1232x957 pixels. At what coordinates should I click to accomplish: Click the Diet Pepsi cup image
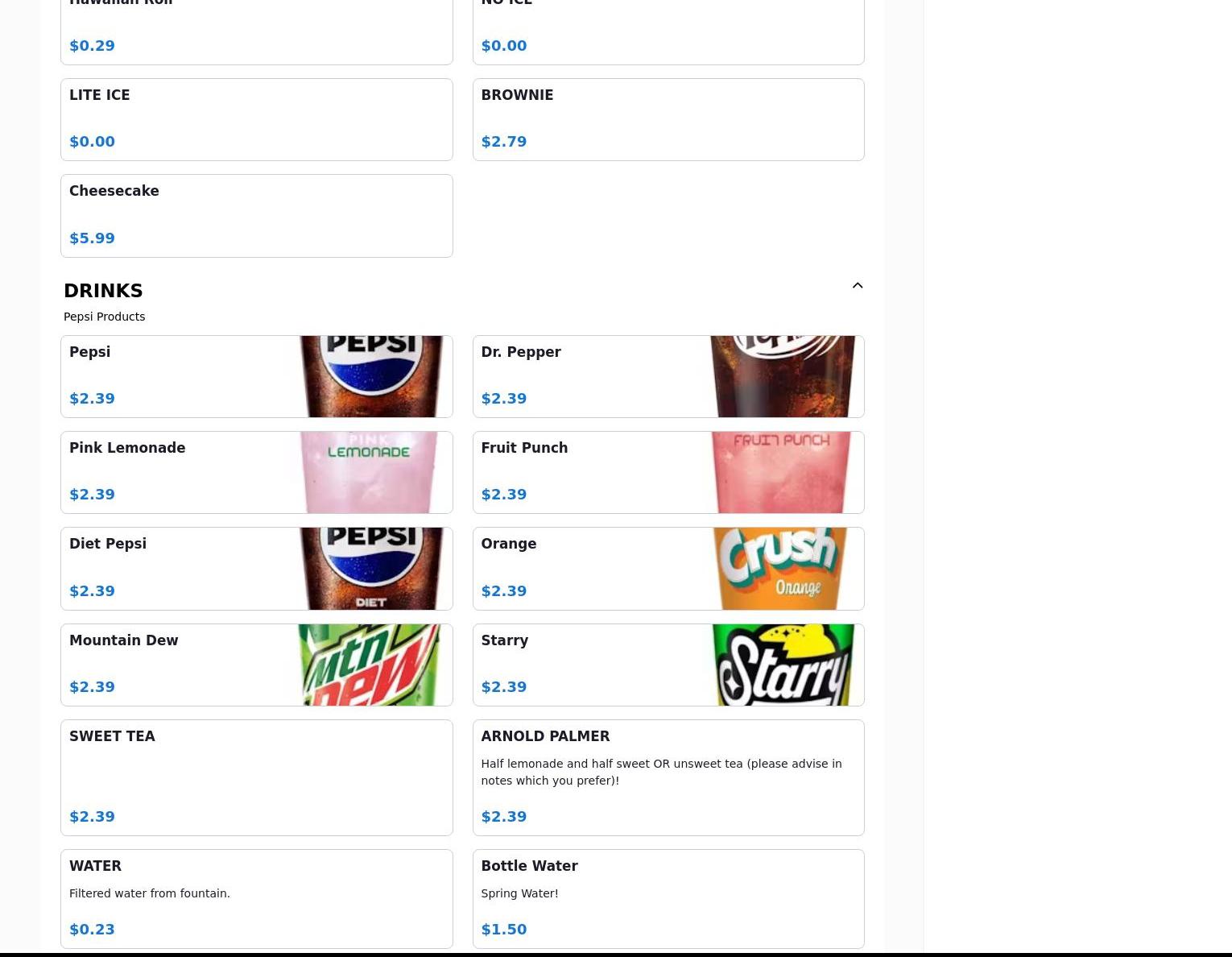(x=370, y=569)
